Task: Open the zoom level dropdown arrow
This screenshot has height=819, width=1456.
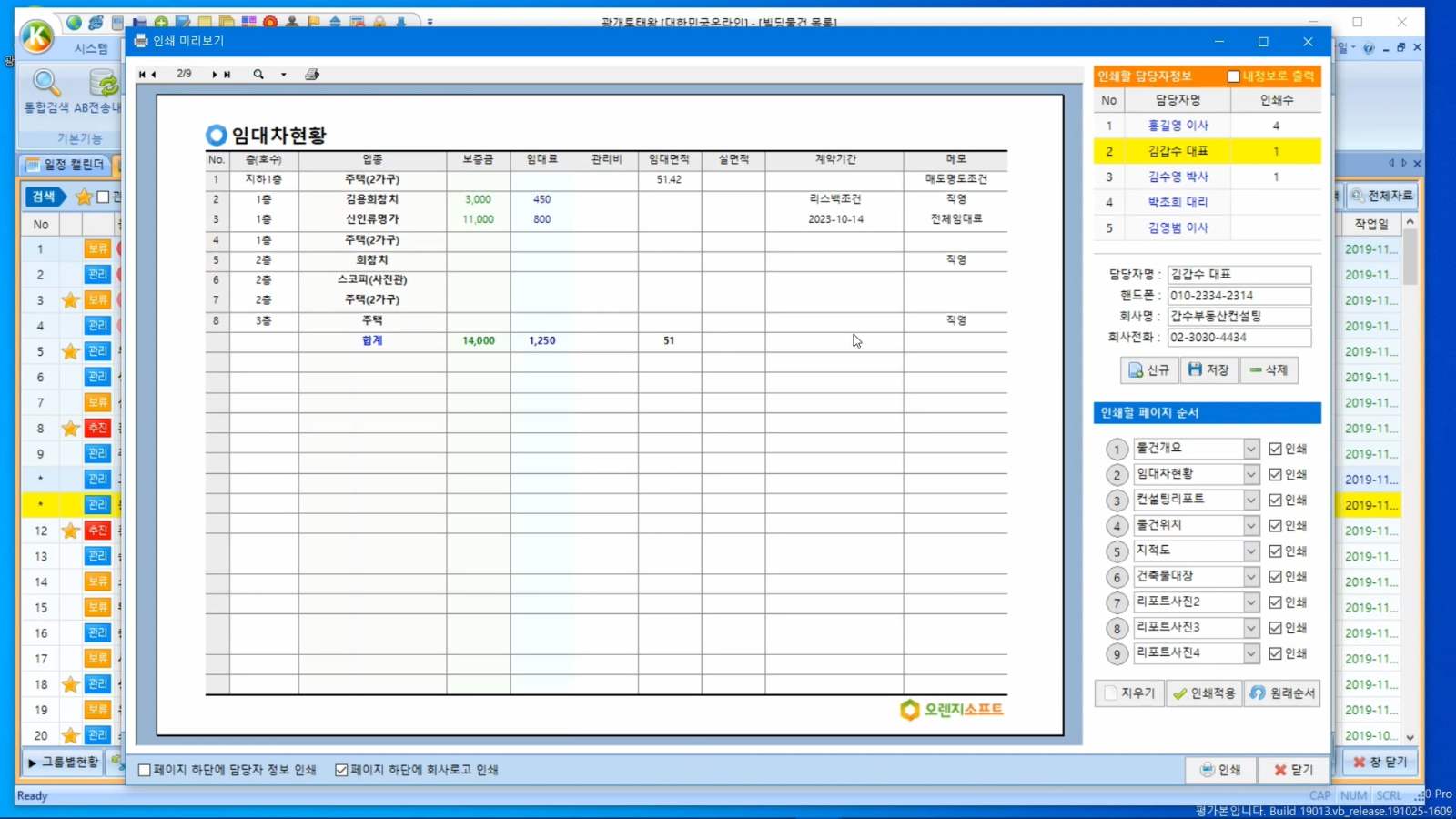Action: (283, 75)
